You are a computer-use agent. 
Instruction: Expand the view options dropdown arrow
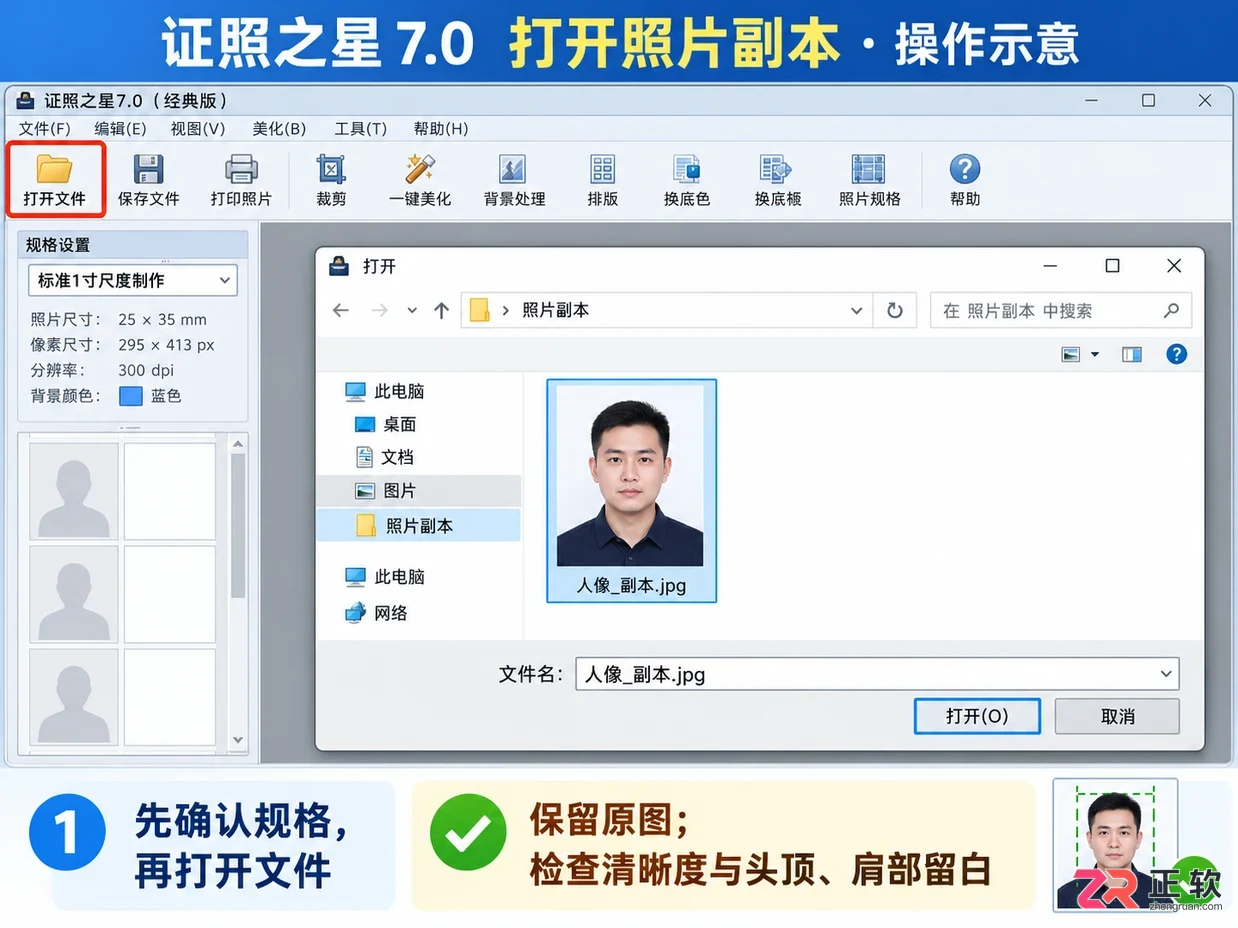pyautogui.click(x=1094, y=355)
